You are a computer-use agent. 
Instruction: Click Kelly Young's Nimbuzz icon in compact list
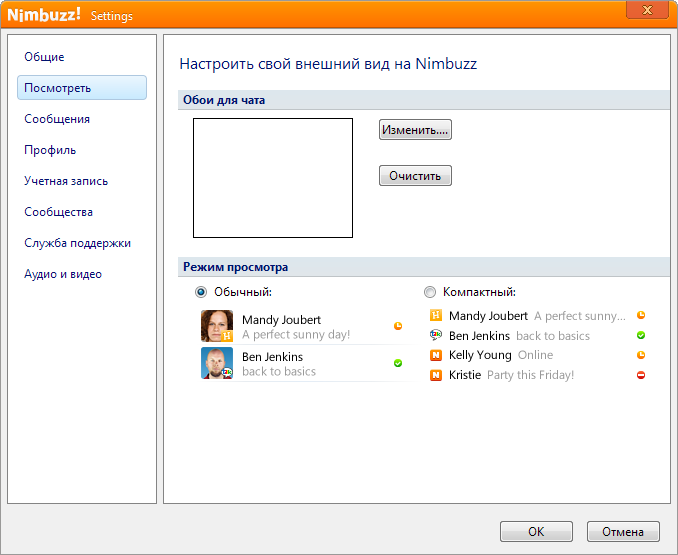coord(436,355)
